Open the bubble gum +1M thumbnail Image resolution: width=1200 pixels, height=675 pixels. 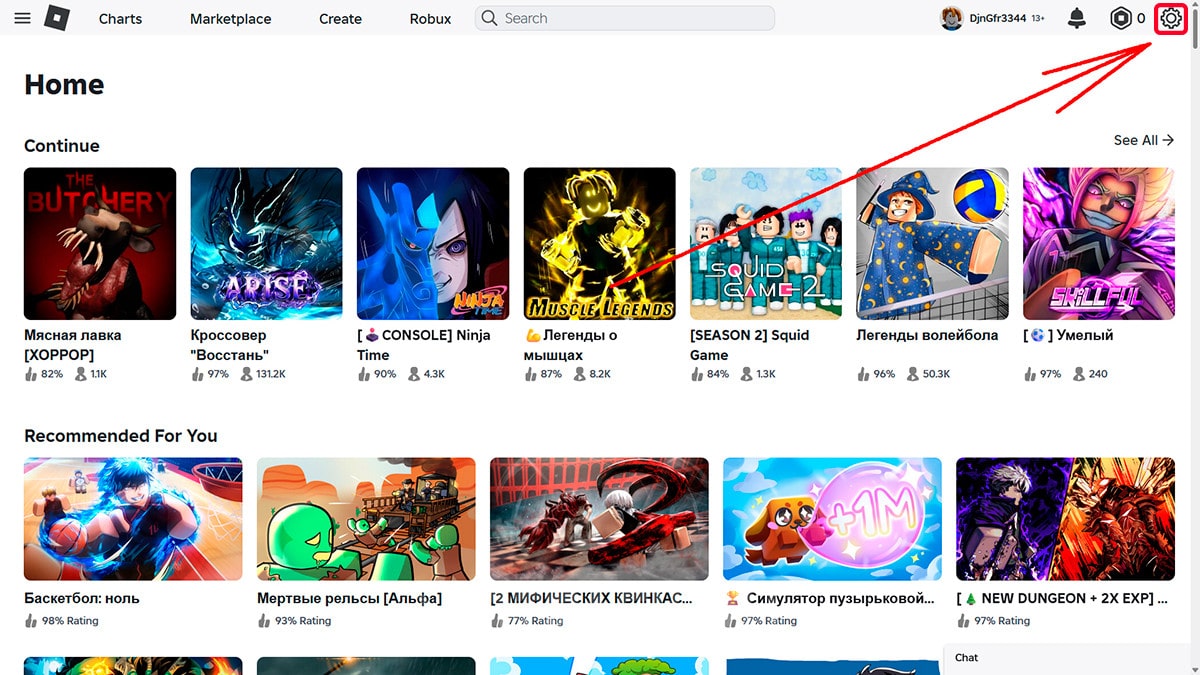tap(832, 519)
